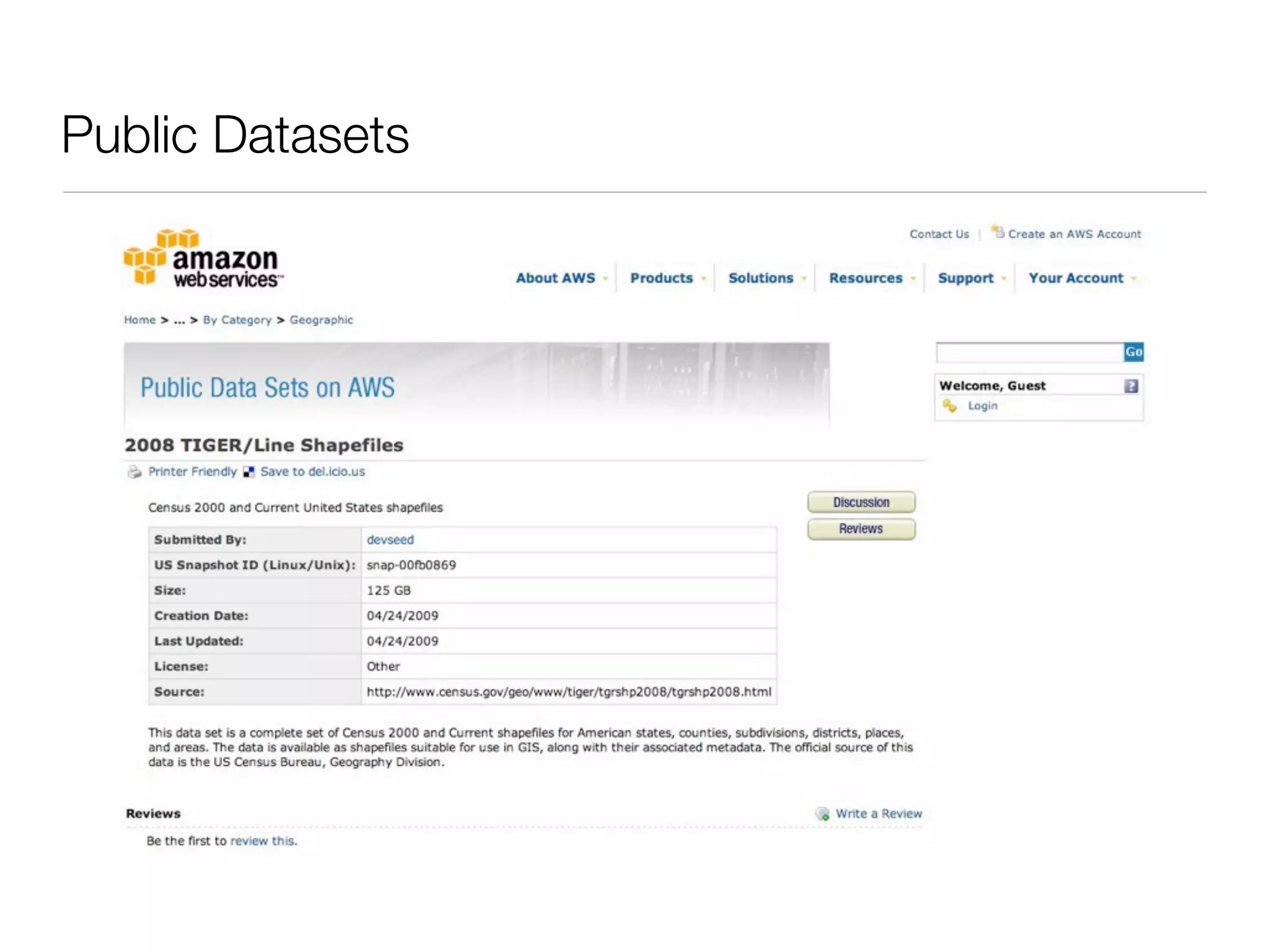The image size is (1270, 952).
Task: Click the 'review this' link
Action: pyautogui.click(x=264, y=841)
